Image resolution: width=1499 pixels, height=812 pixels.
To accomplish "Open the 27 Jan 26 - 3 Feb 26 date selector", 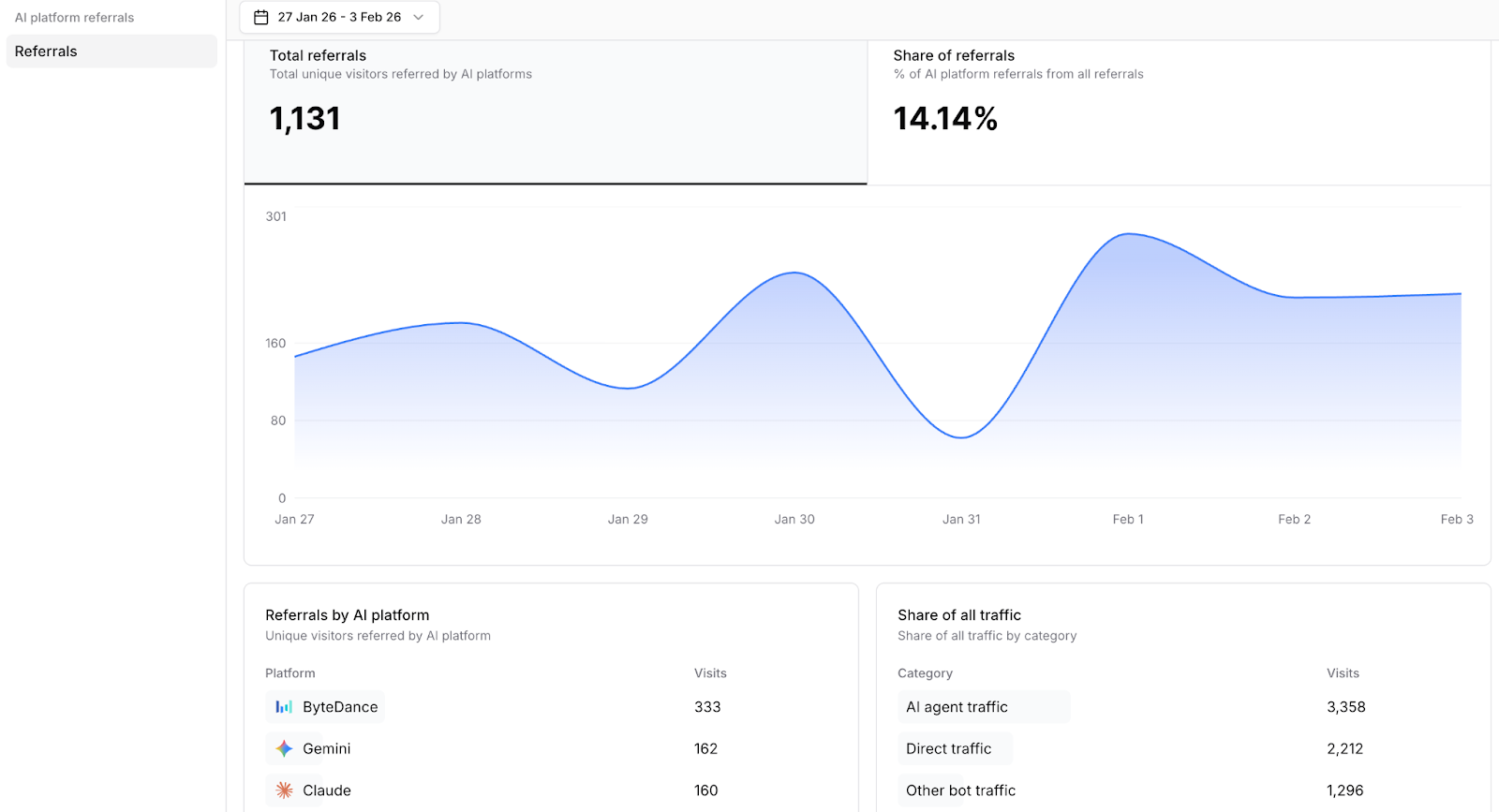I will coord(339,18).
